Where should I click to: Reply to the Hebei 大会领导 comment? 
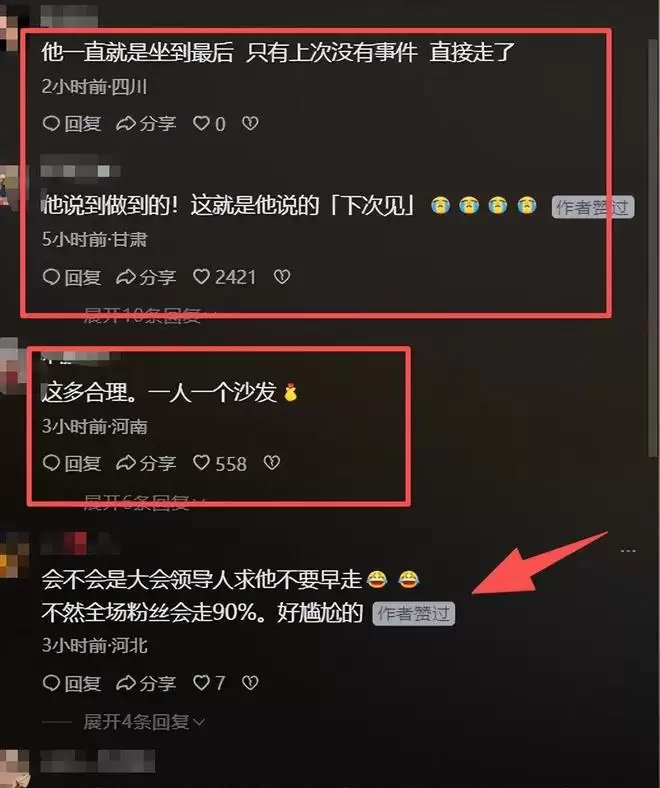[72, 683]
